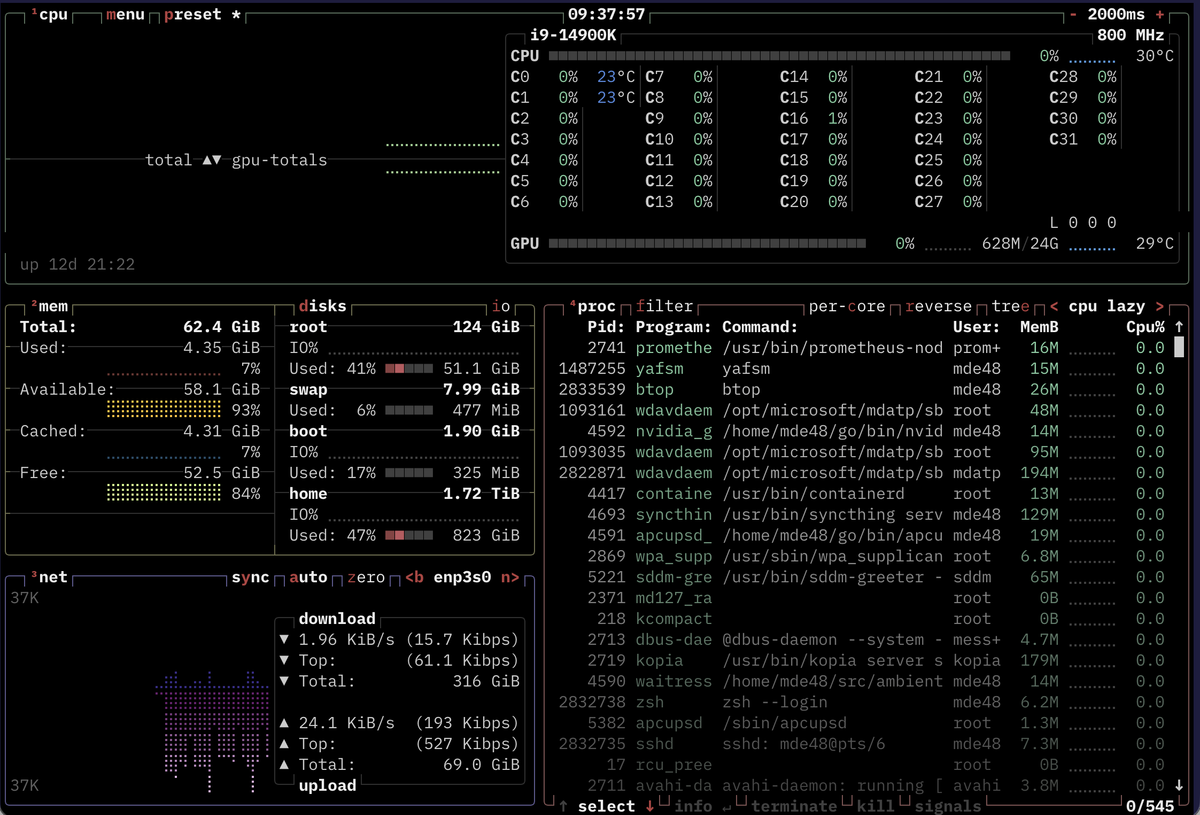Reset network totals with zero

pyautogui.click(x=366, y=577)
